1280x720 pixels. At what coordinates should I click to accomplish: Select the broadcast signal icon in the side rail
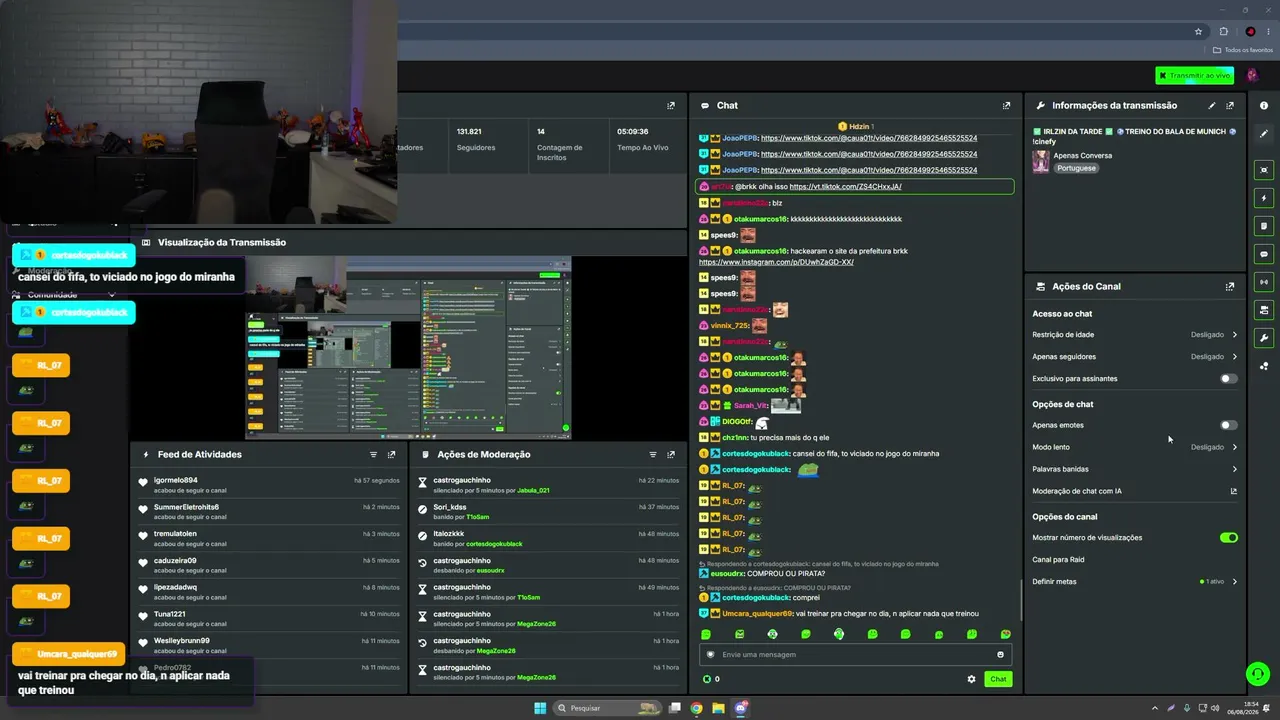(1264, 282)
